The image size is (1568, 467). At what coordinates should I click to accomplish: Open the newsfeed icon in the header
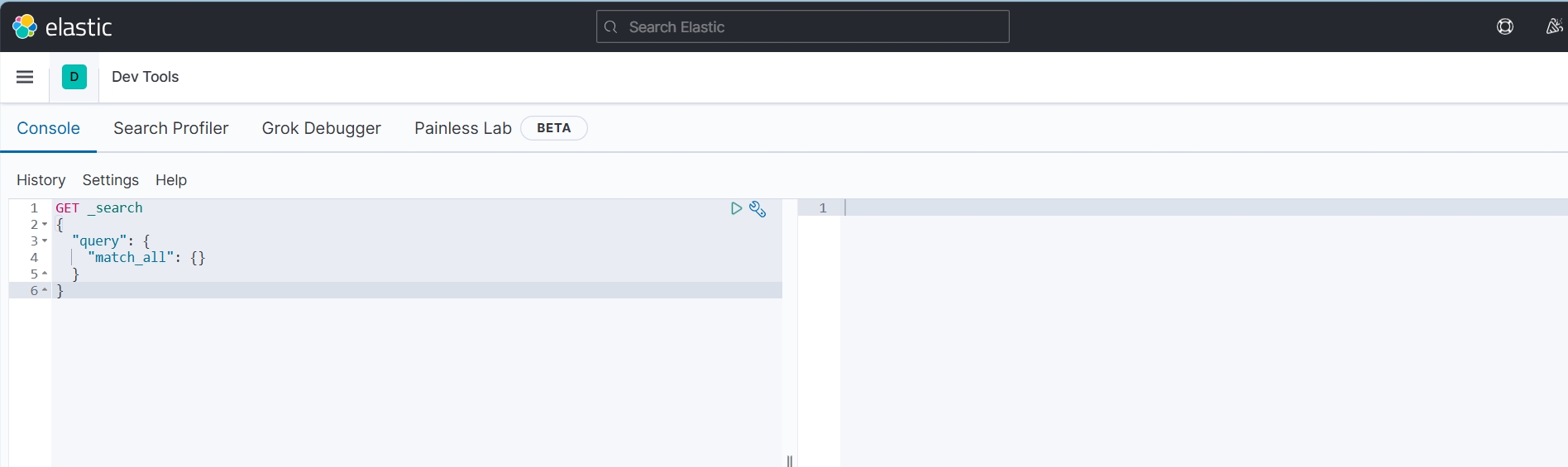[x=1554, y=27]
